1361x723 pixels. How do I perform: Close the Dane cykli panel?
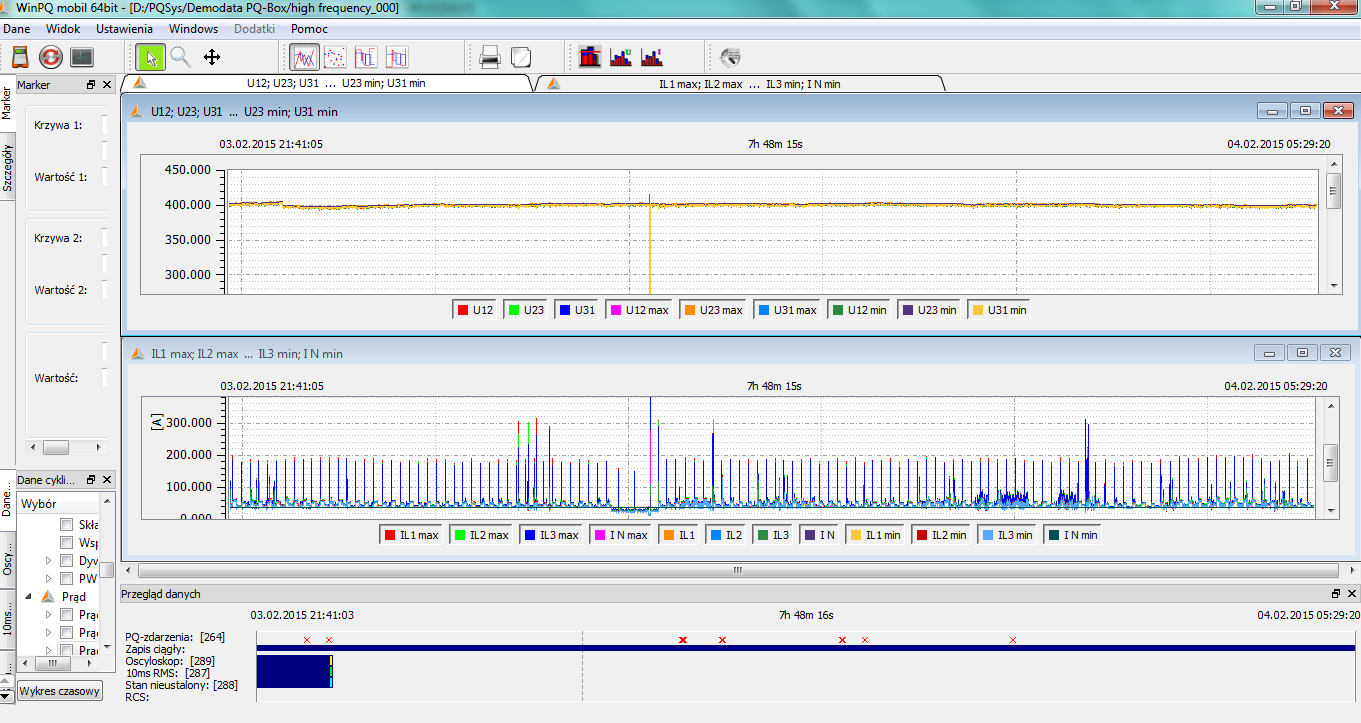coord(106,480)
